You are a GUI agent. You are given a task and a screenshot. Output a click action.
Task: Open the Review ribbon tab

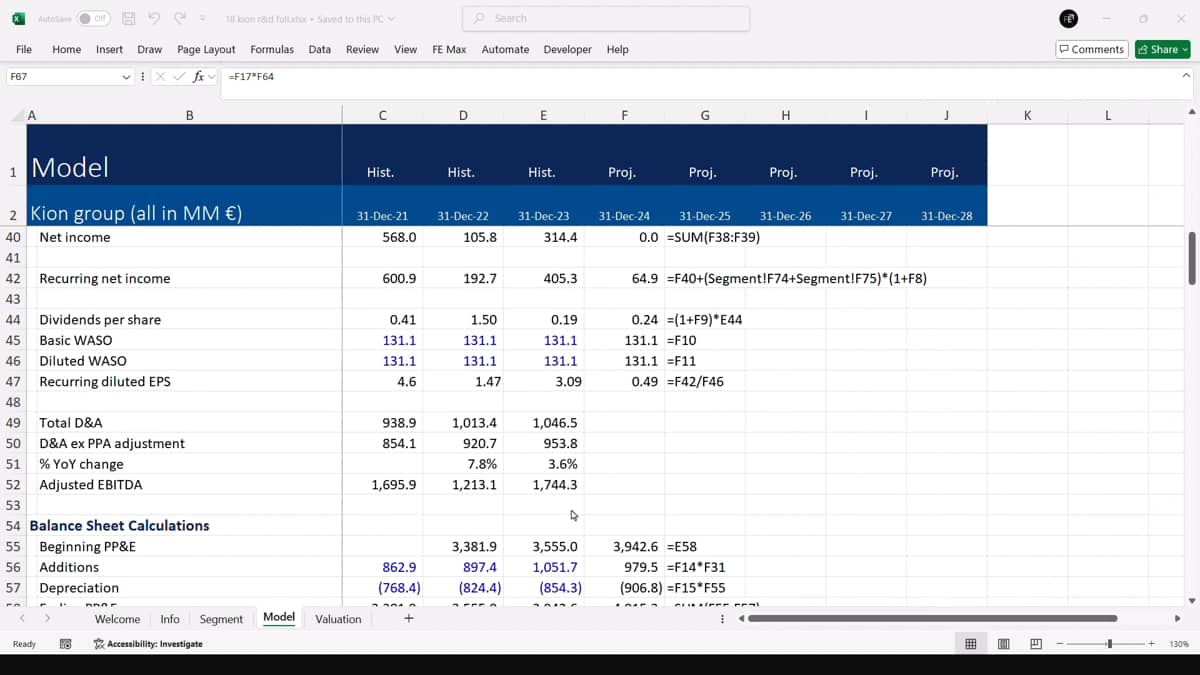(363, 49)
